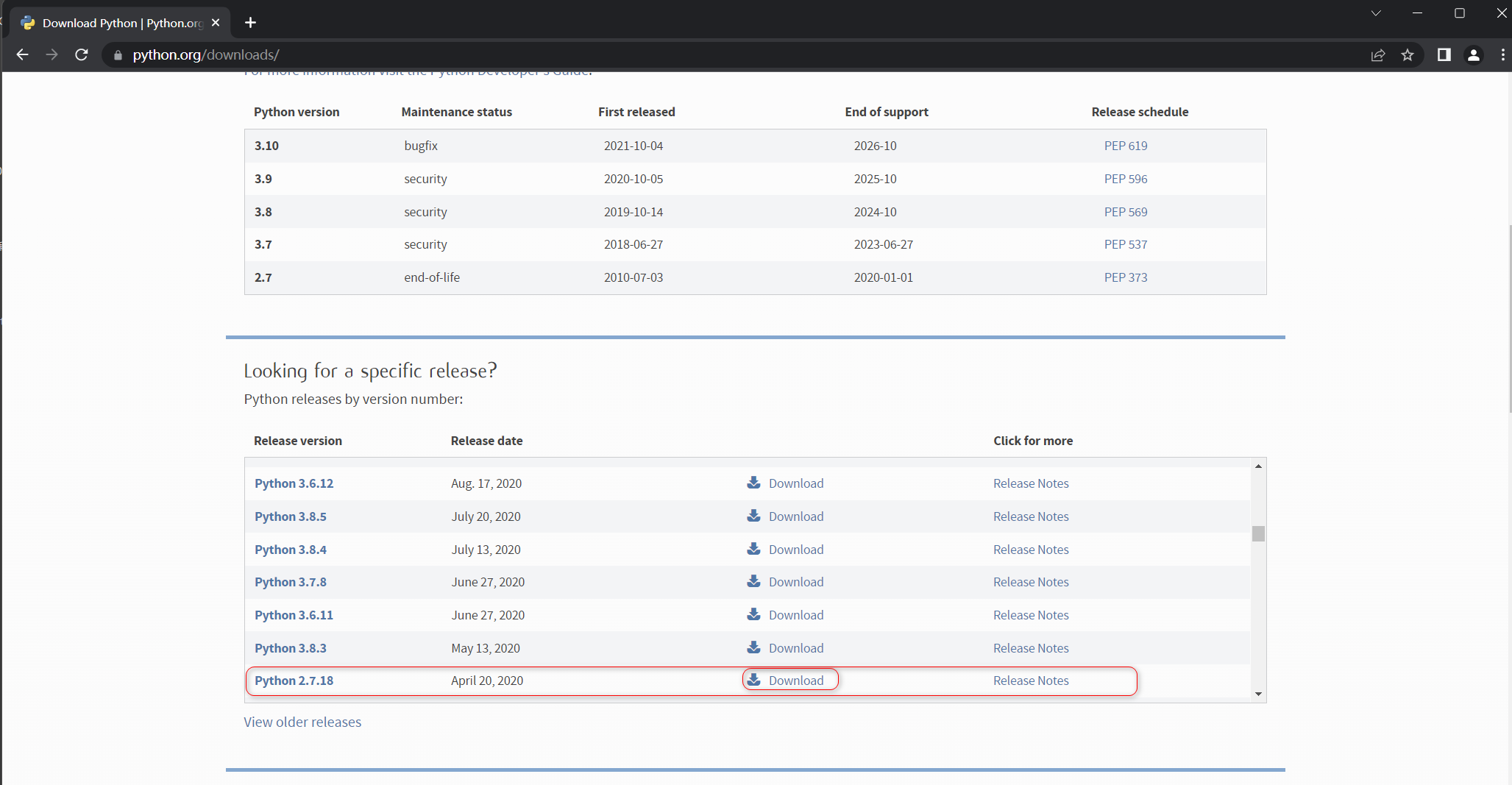Click download icon for Python 3.8.3
Image resolution: width=1512 pixels, height=785 pixels.
tap(753, 647)
